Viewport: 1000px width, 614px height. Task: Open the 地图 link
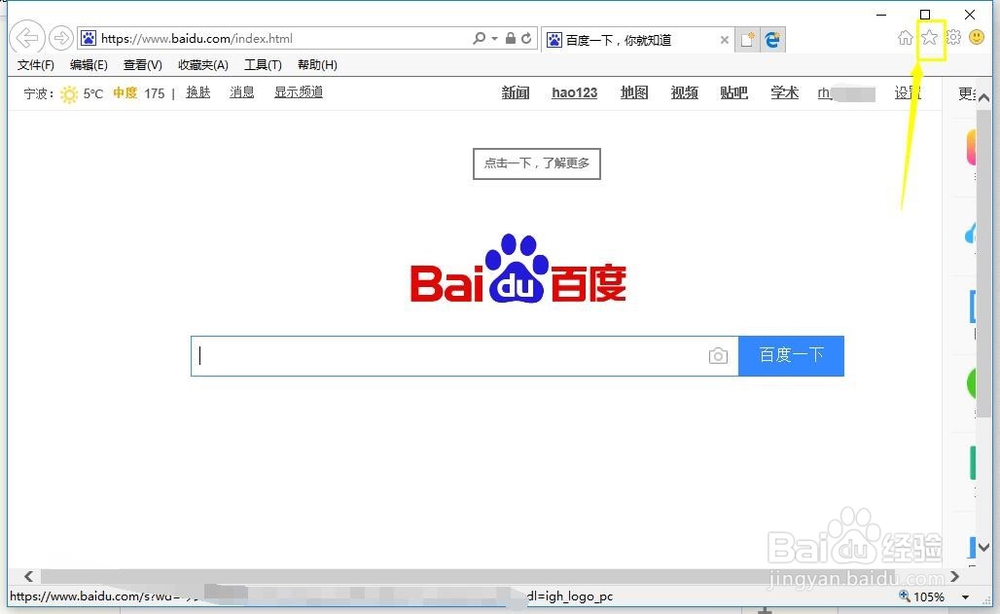pyautogui.click(x=634, y=93)
